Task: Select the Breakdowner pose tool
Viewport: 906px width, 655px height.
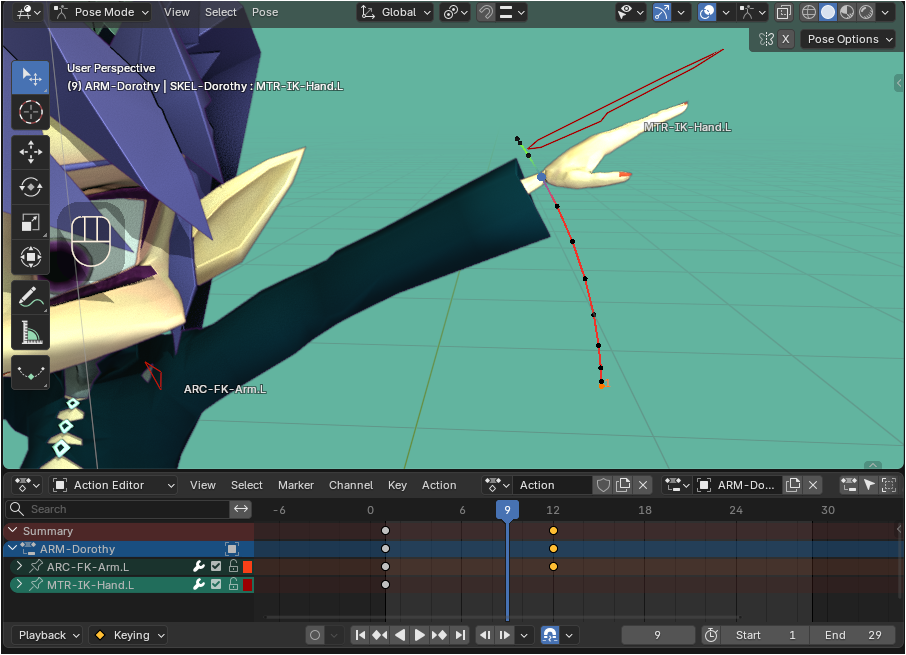Action: point(31,373)
